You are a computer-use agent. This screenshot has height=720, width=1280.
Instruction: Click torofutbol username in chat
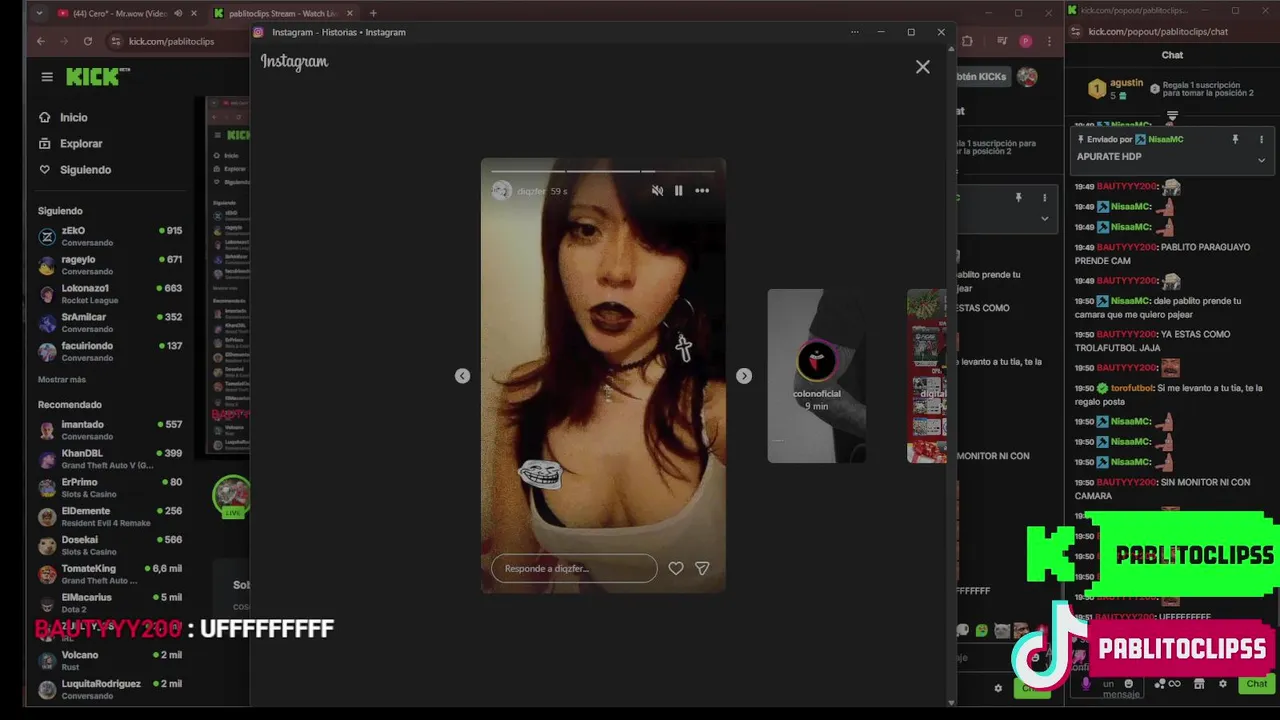point(1132,388)
